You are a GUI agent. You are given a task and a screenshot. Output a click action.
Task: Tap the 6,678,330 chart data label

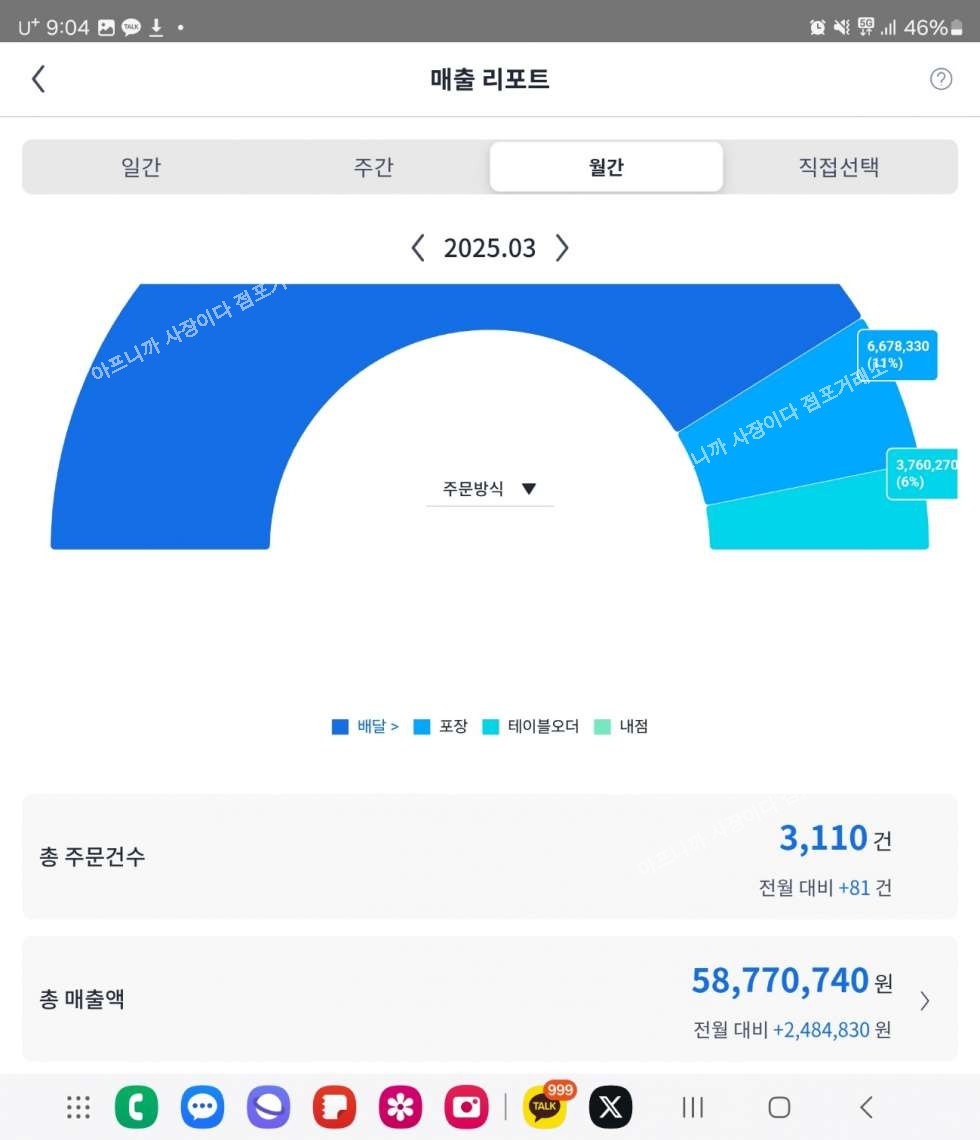897,354
